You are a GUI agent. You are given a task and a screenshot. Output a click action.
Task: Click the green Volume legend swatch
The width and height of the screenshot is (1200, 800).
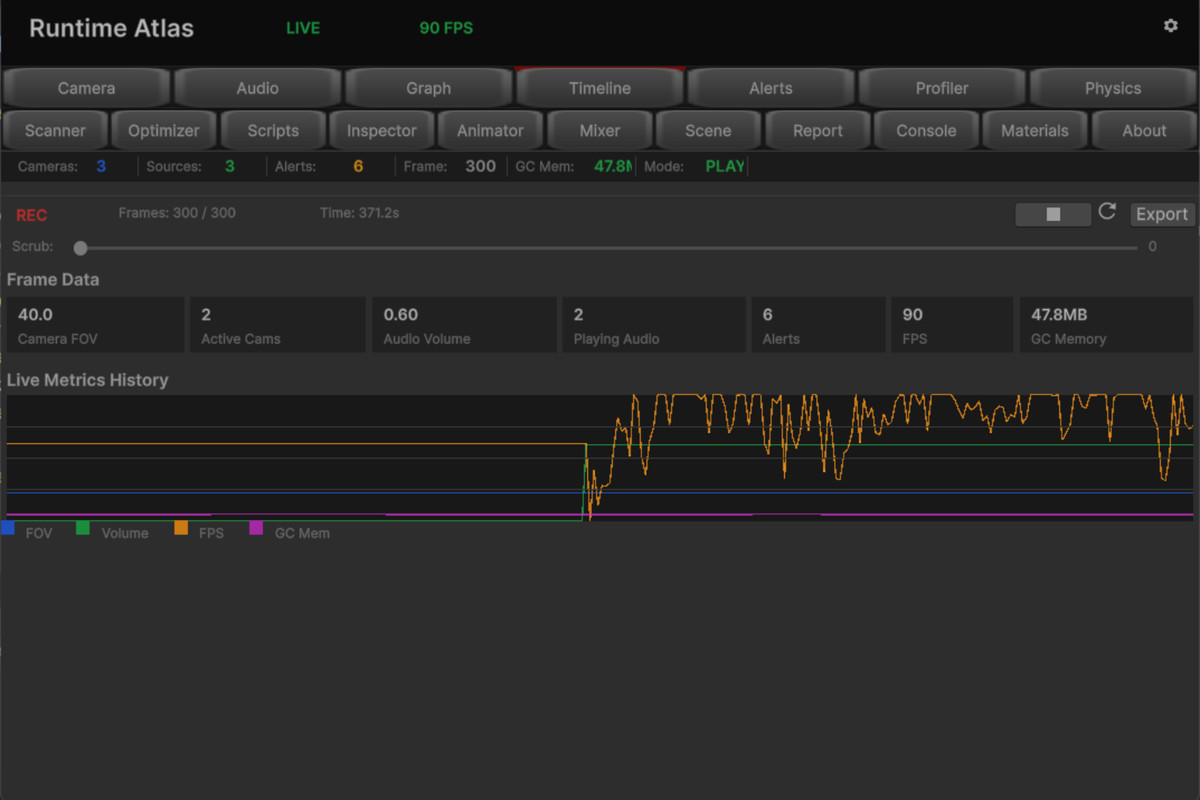83,527
